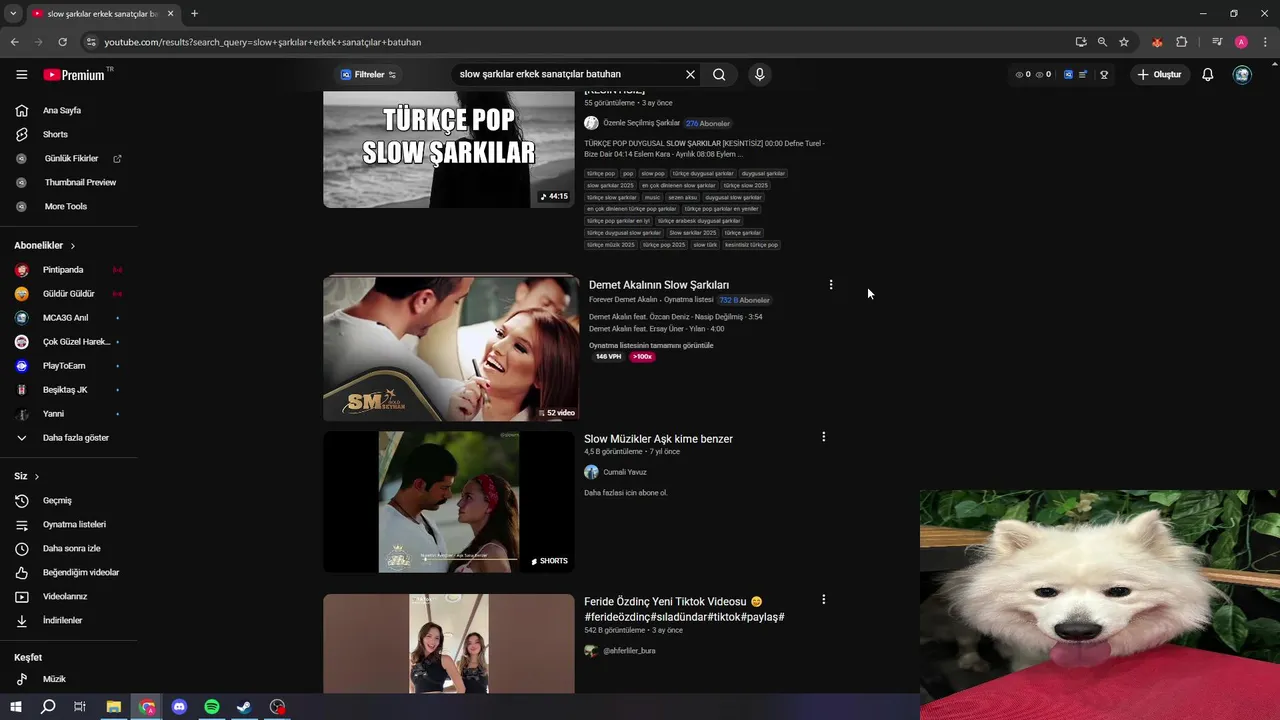This screenshot has height=720, width=1280.
Task: Open Günlük Fikirler
Action: click(70, 159)
